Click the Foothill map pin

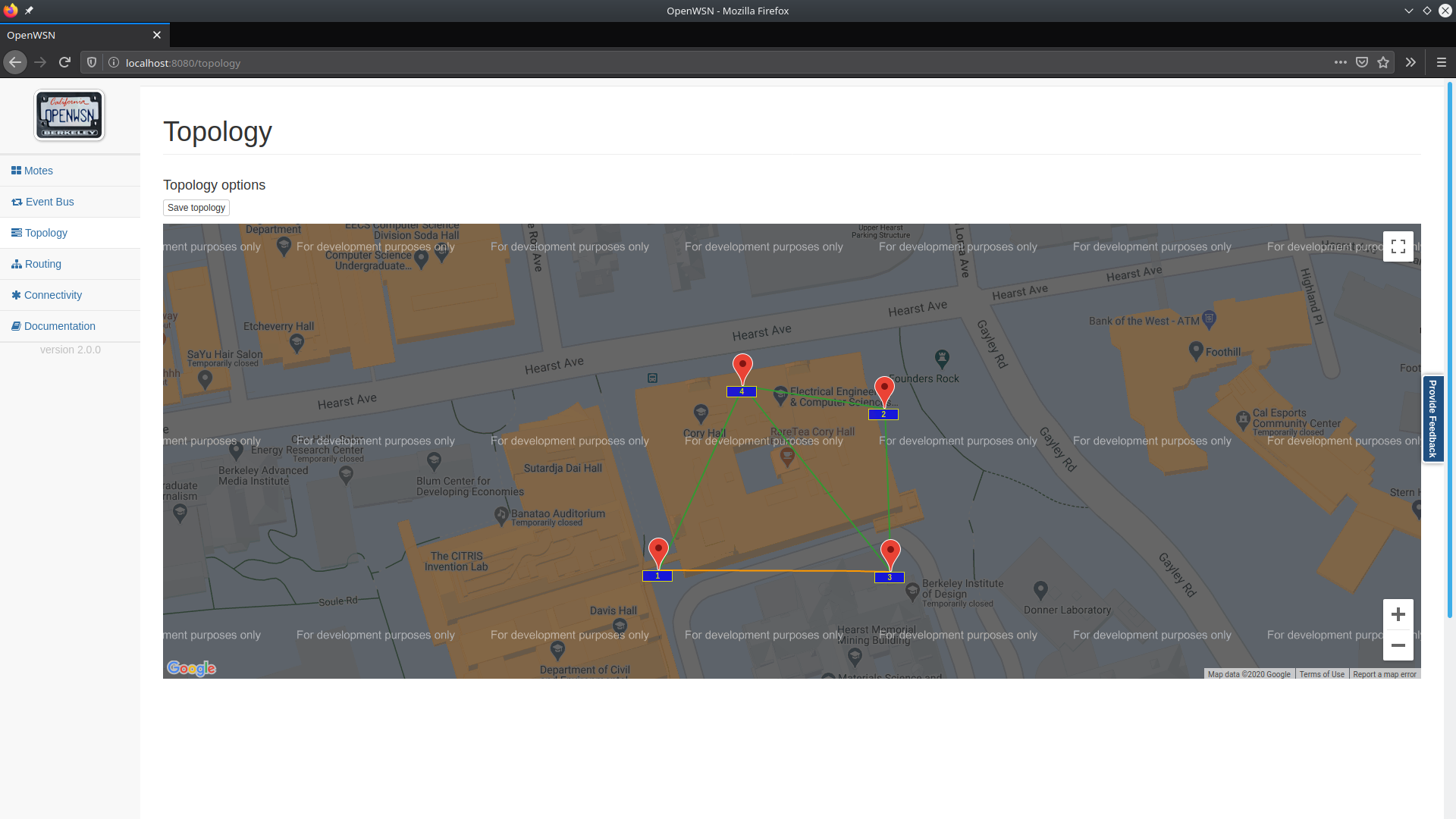(1196, 350)
